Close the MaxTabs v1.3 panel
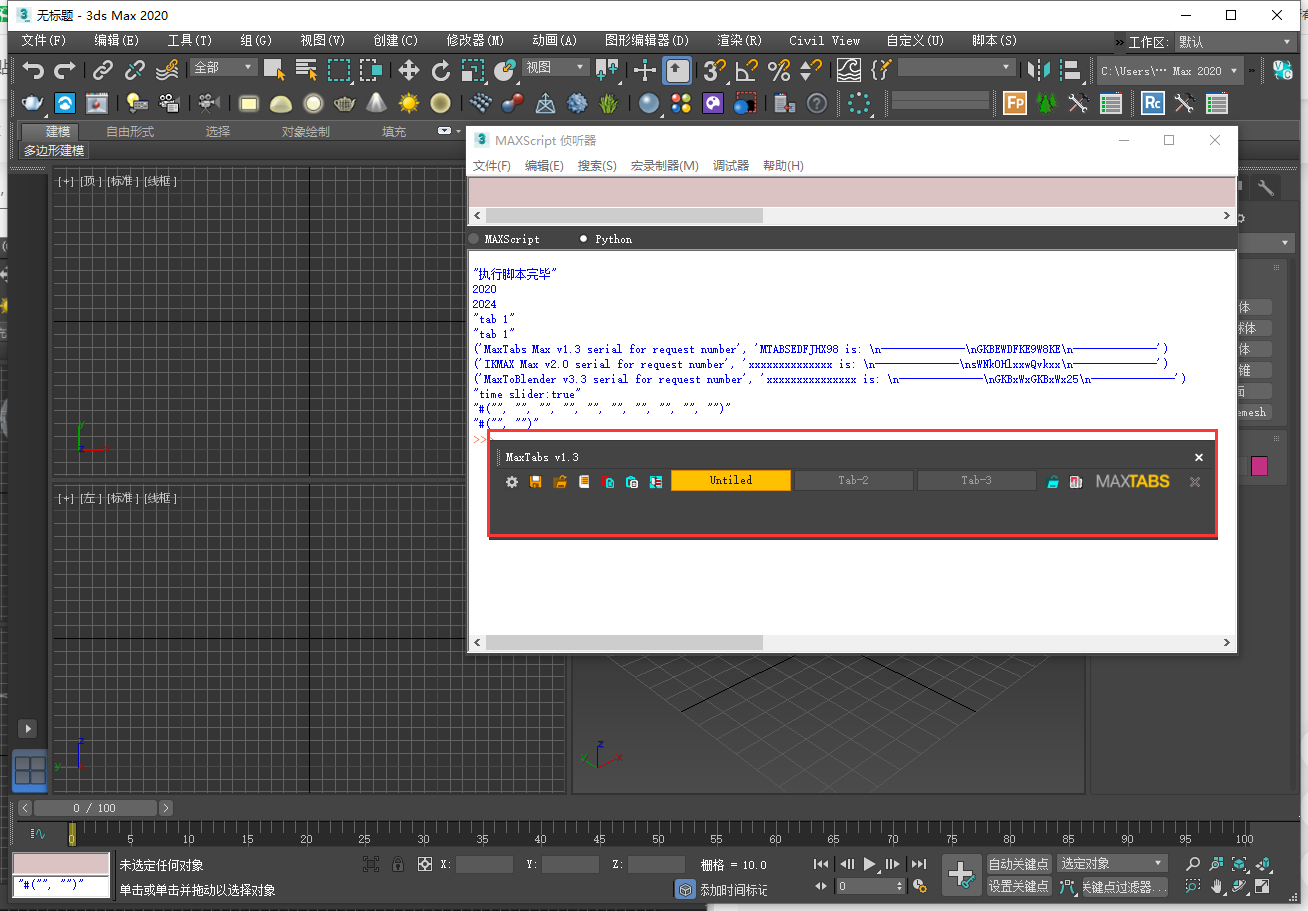Viewport: 1308px width, 911px height. pyautogui.click(x=1199, y=457)
